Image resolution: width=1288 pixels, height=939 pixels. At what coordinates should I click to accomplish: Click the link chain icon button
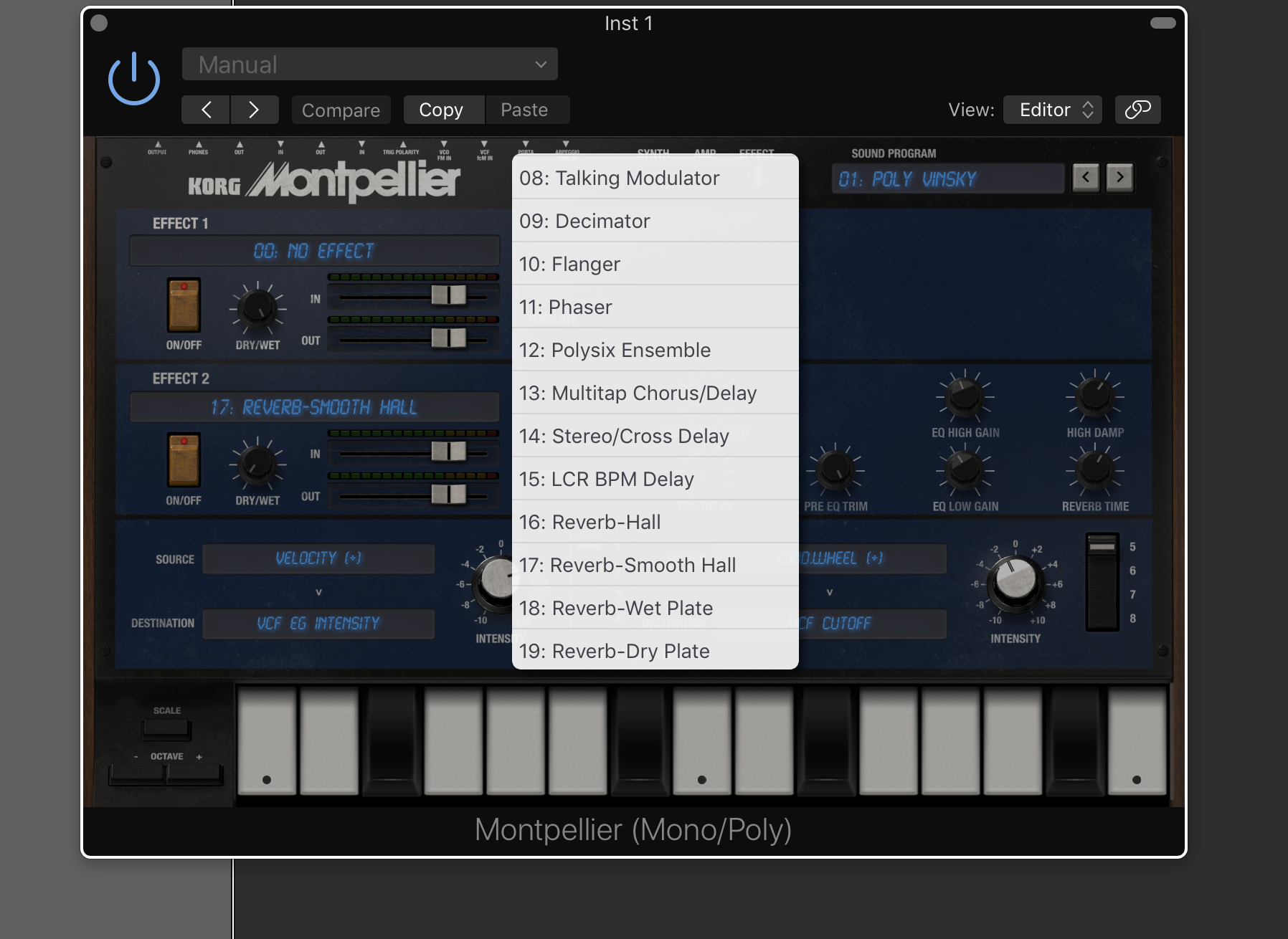click(x=1137, y=110)
